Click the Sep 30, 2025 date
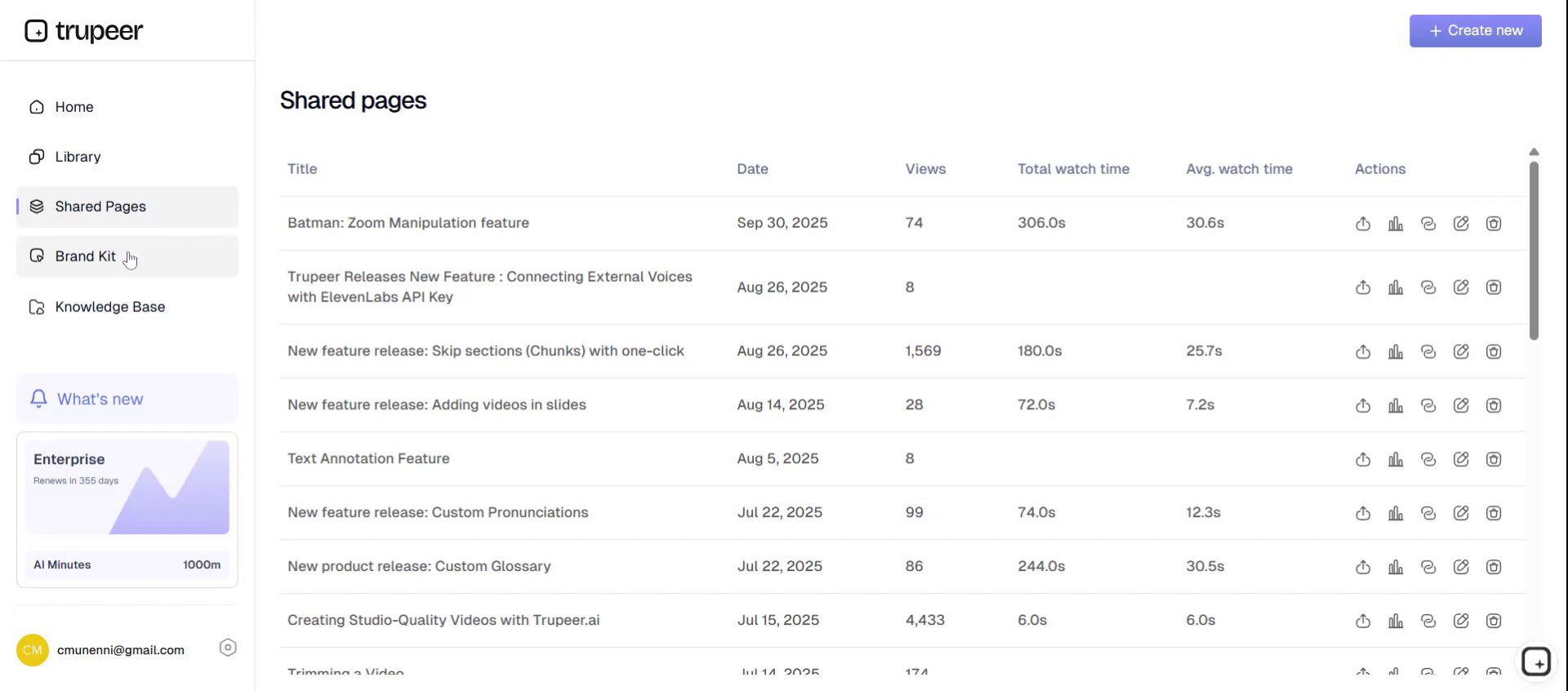Viewport: 1568px width, 691px height. pos(782,223)
